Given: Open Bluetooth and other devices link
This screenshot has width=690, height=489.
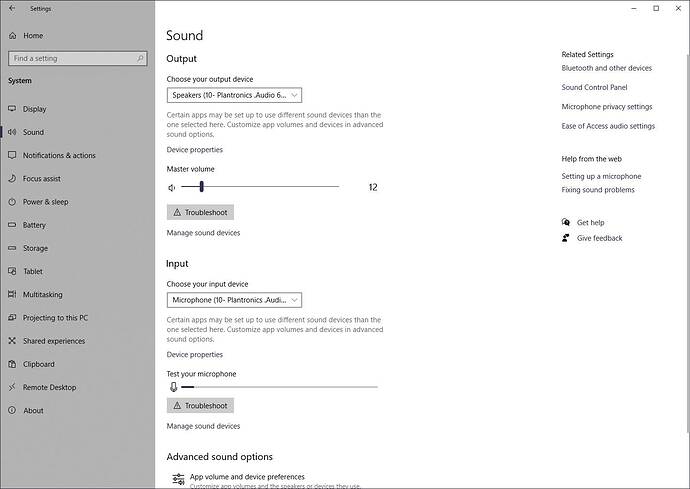Looking at the screenshot, I should tap(606, 69).
